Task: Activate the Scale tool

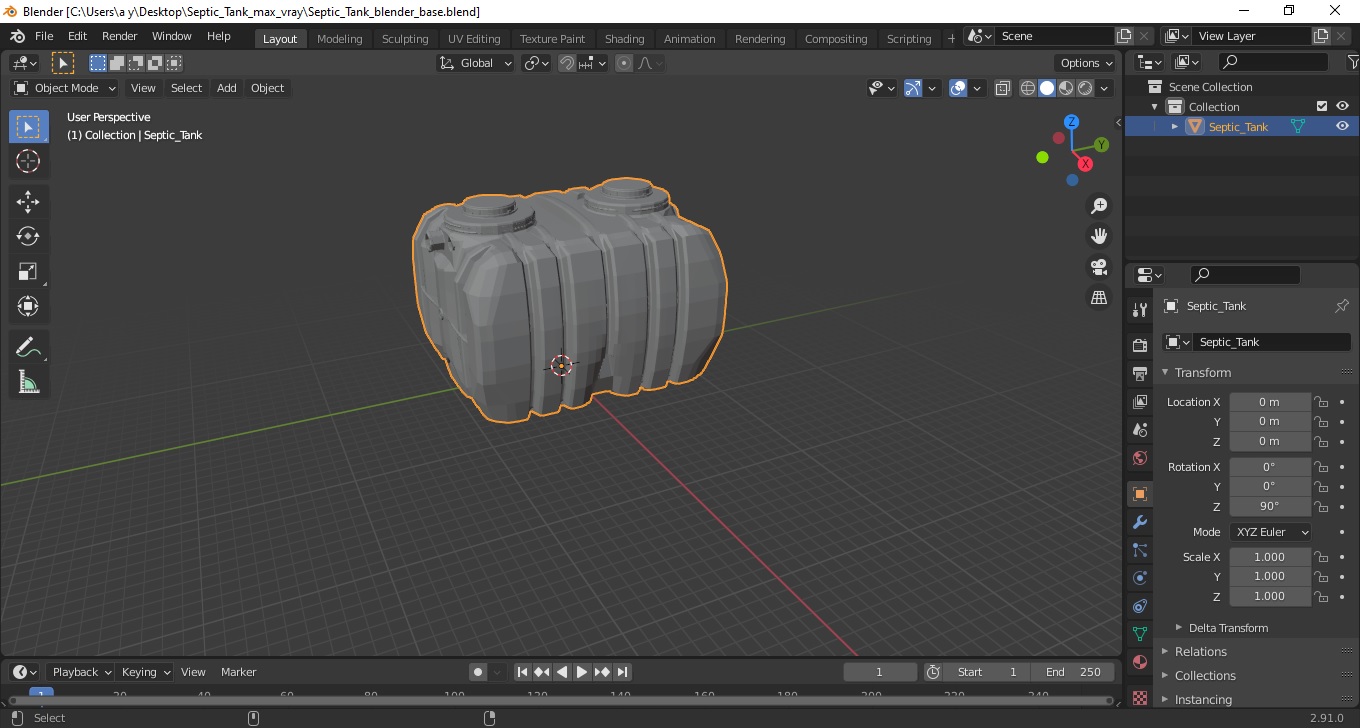Action: 28,271
